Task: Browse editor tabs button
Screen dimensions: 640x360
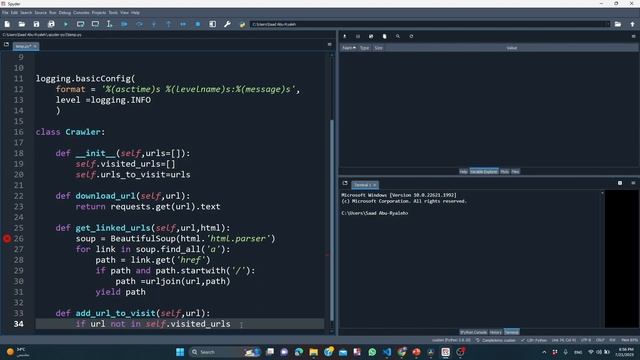Action: click(6, 44)
